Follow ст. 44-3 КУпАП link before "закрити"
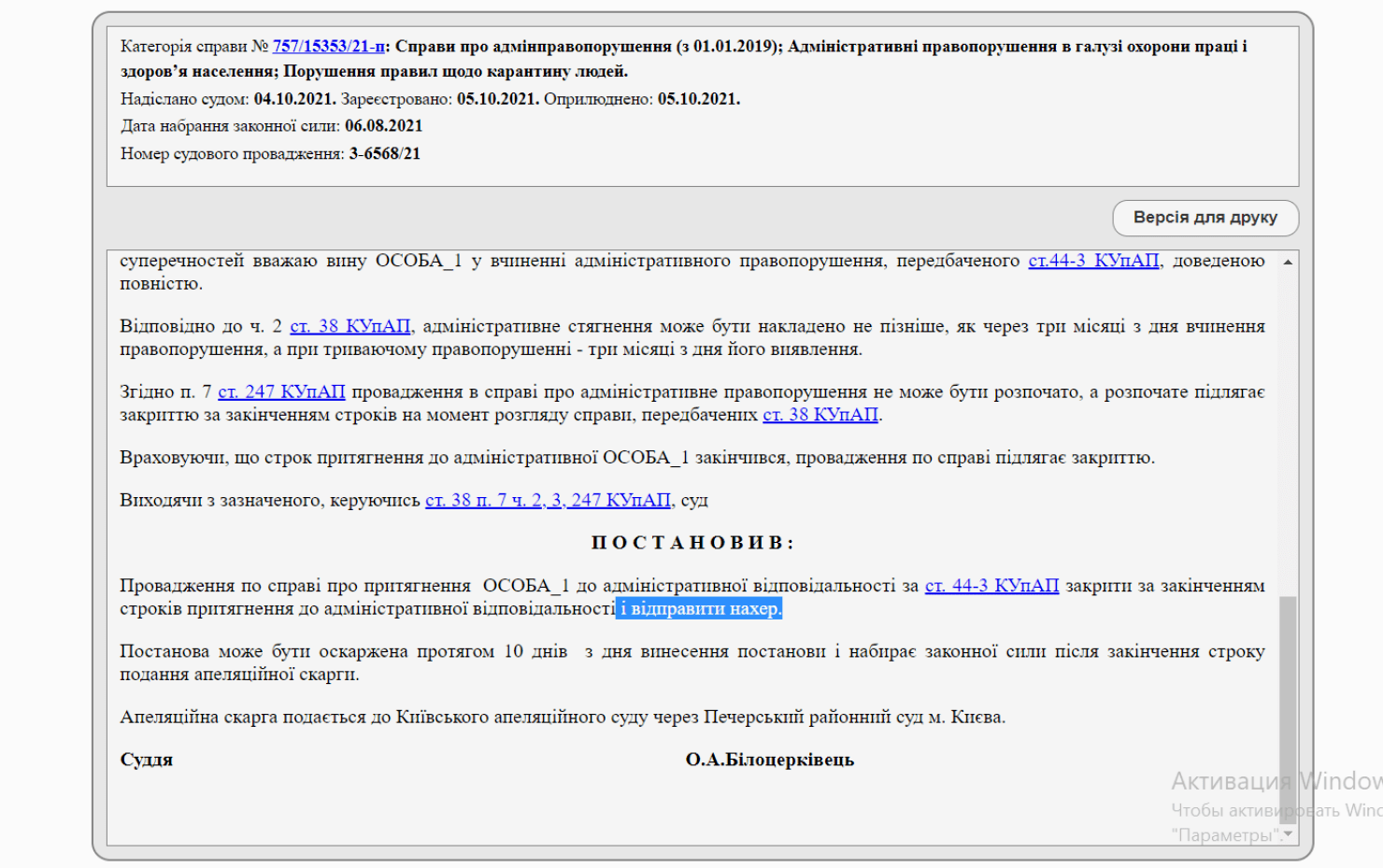 991,586
